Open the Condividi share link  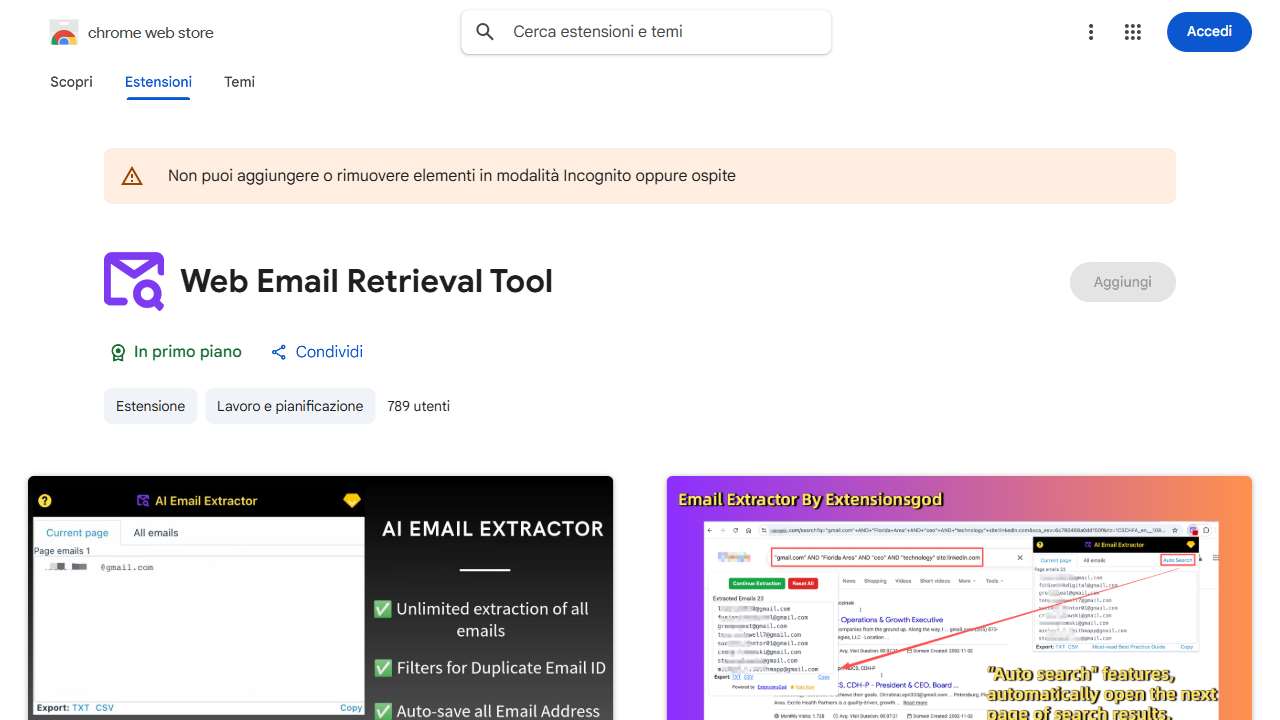point(329,352)
